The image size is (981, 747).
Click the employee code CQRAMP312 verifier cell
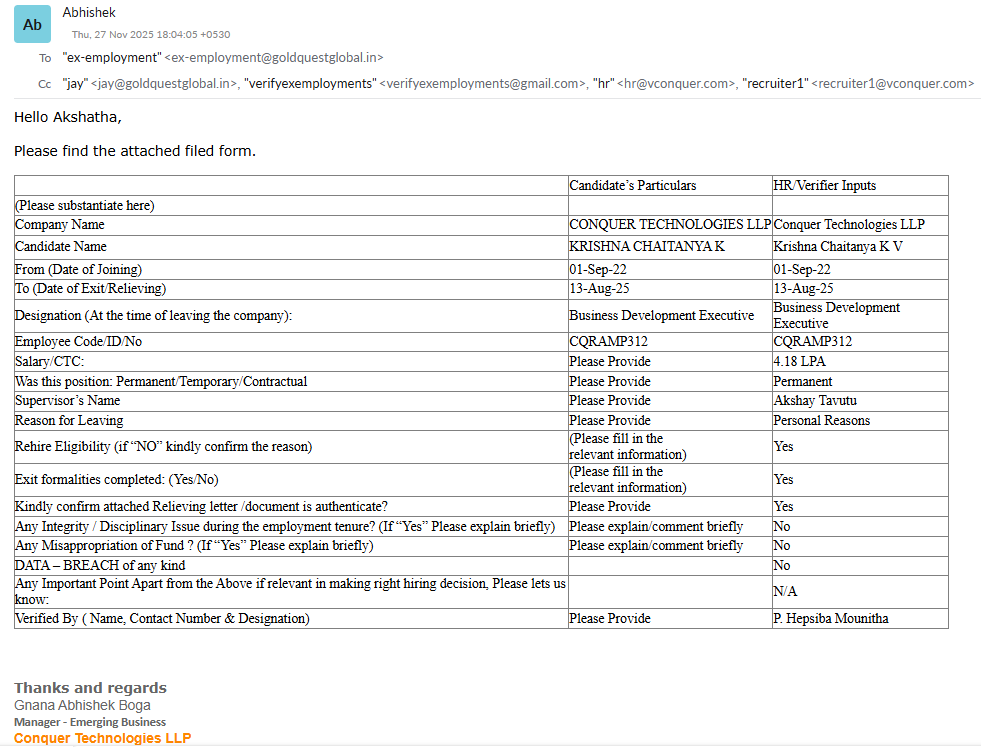[812, 342]
